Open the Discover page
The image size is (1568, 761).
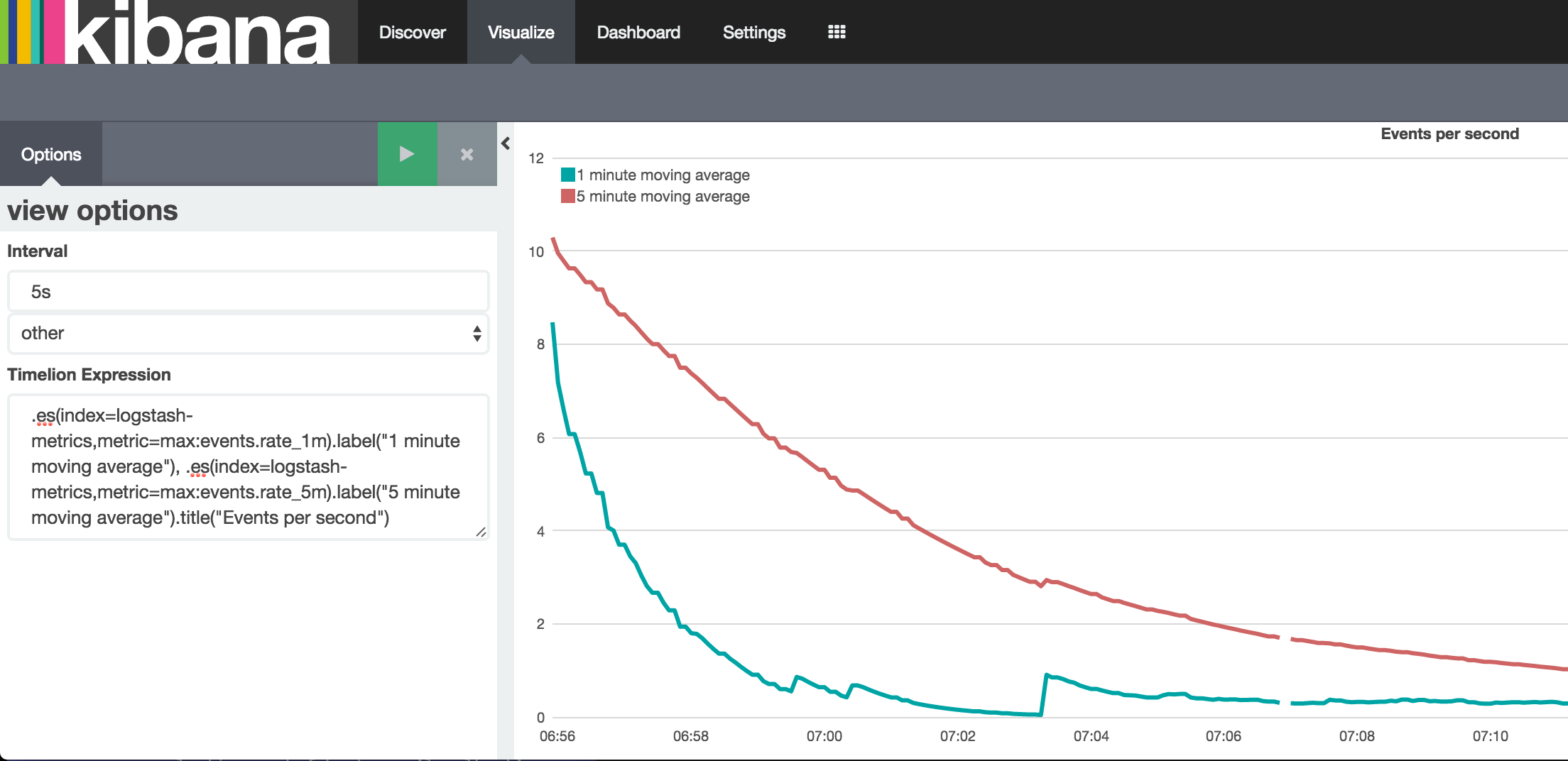[x=412, y=32]
